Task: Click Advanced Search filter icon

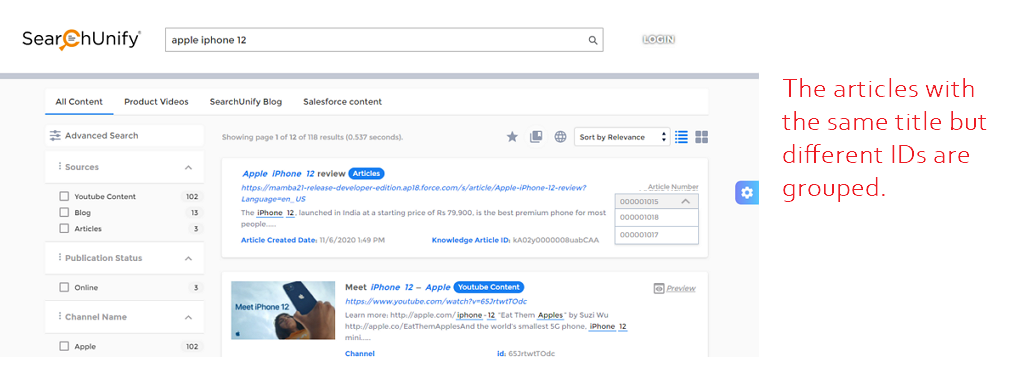Action: coord(55,136)
